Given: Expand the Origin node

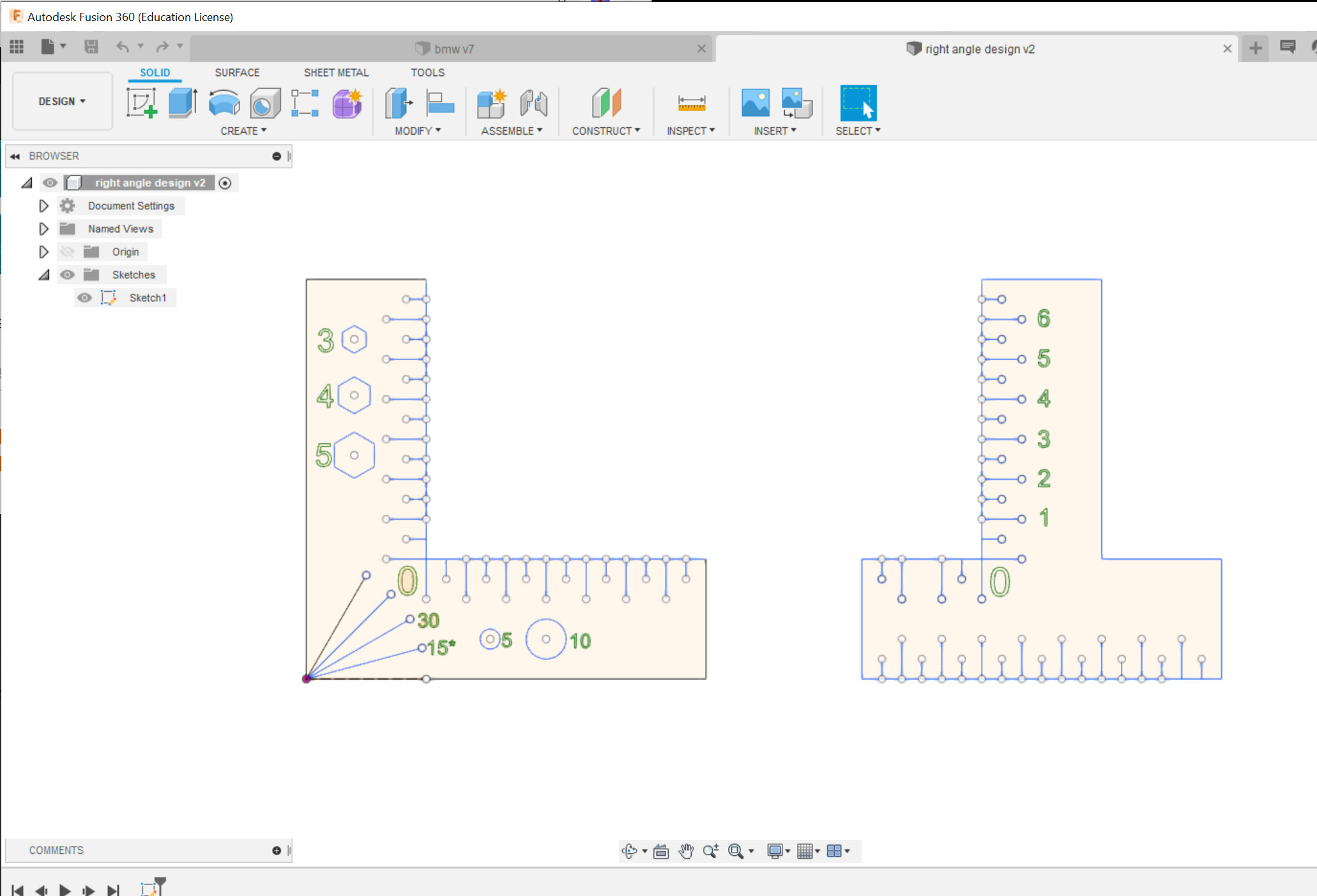Looking at the screenshot, I should tap(43, 252).
